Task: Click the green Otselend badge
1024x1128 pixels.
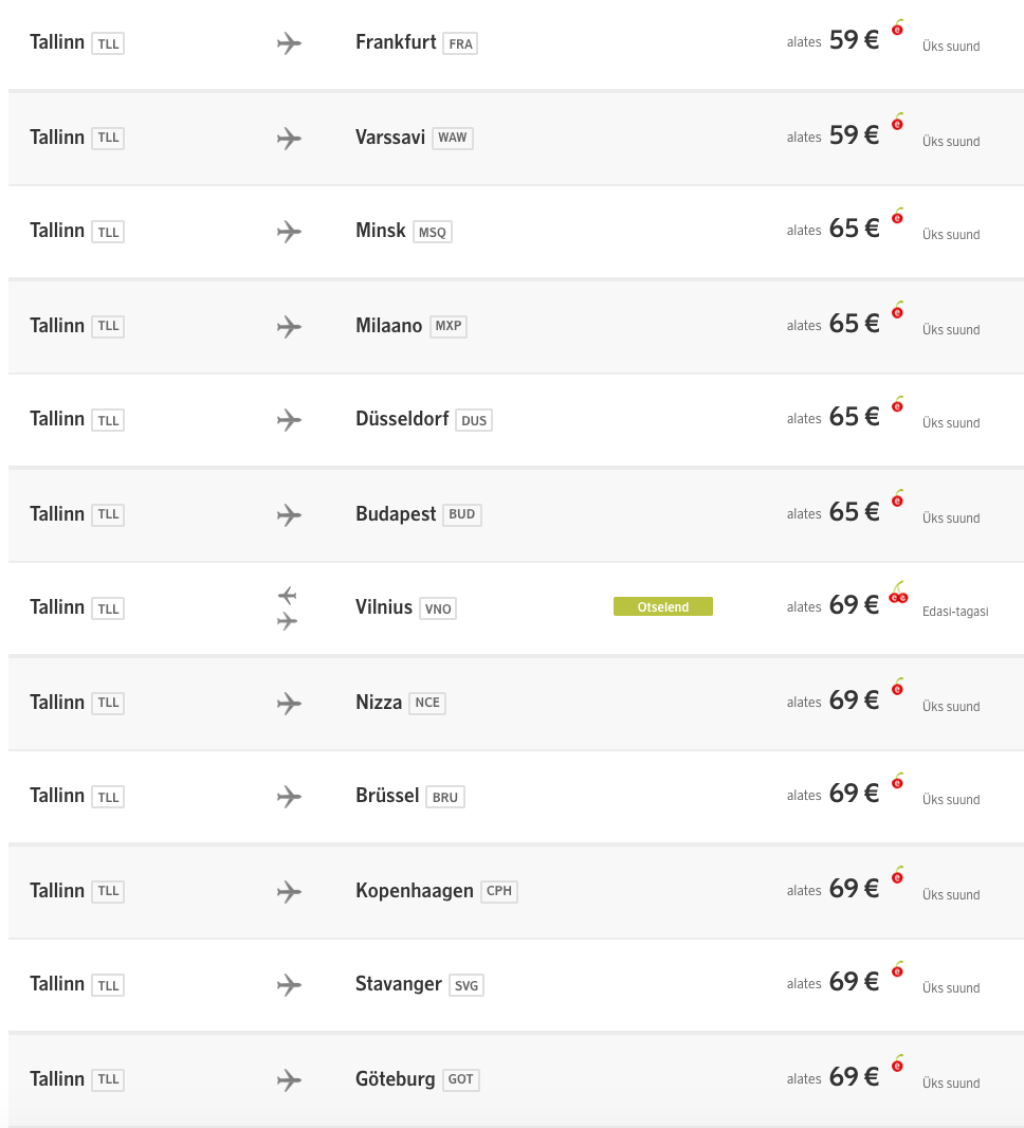Action: pyautogui.click(x=663, y=607)
